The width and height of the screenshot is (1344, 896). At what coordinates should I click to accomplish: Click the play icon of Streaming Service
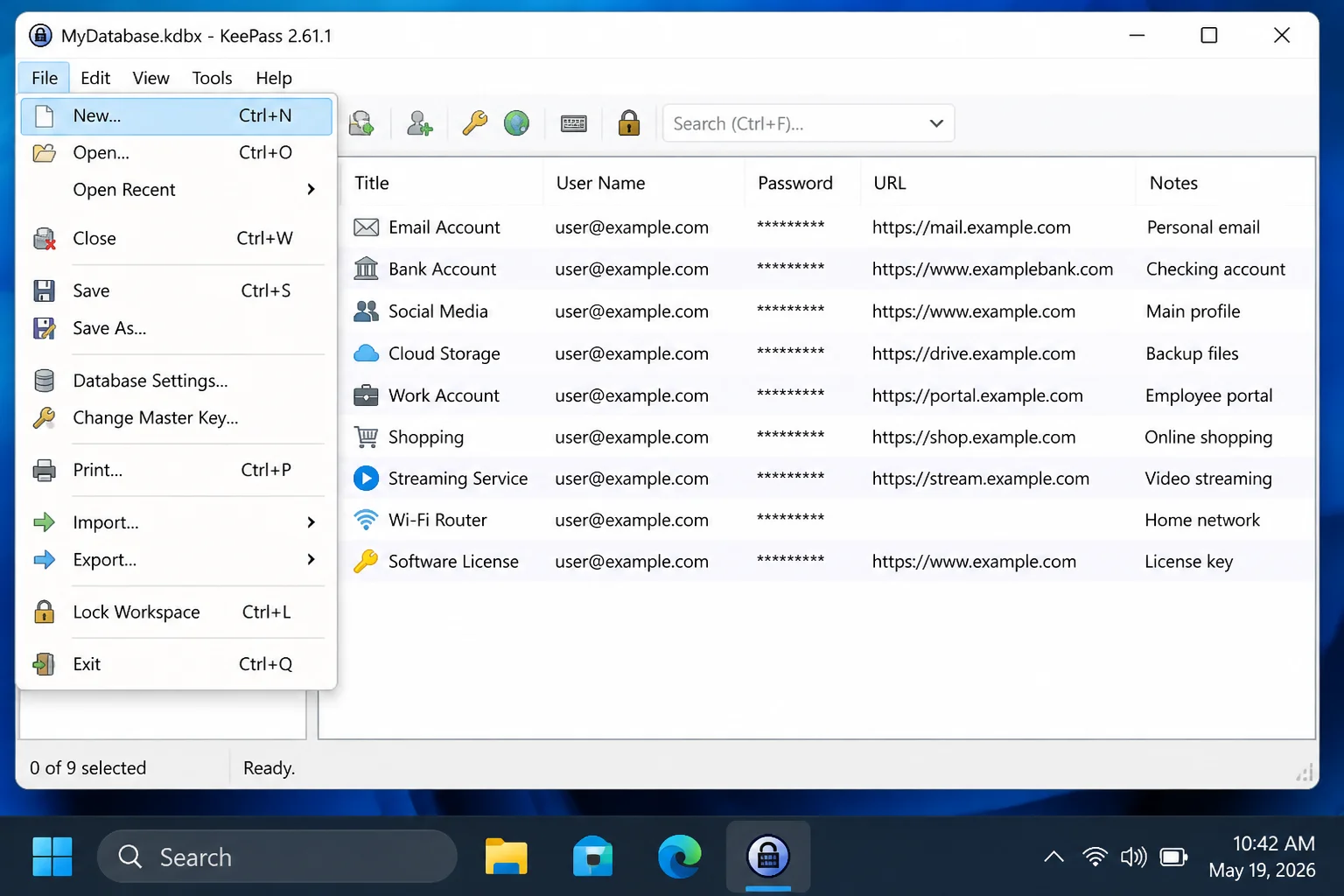coord(366,478)
